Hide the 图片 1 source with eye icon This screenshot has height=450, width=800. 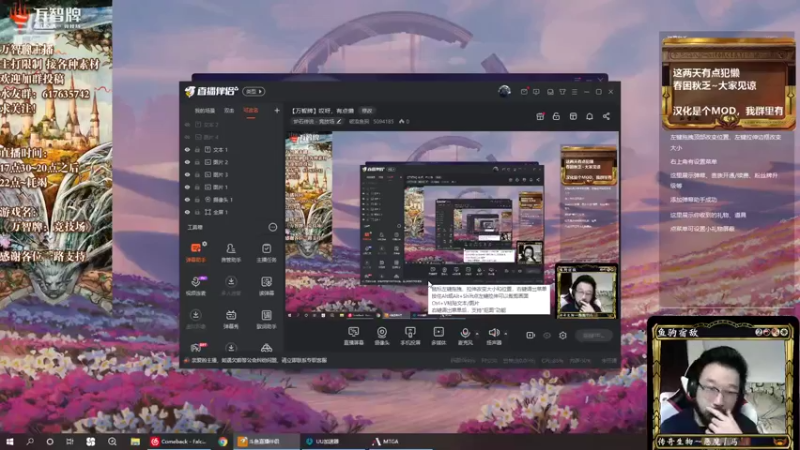tap(187, 187)
